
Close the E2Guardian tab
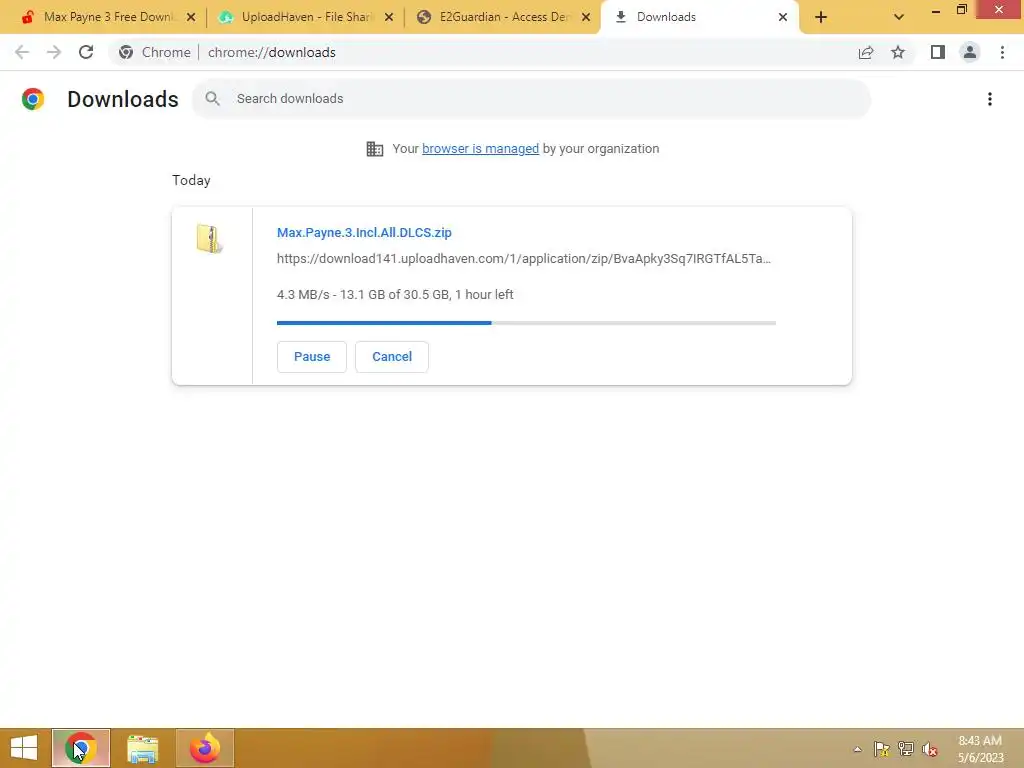click(586, 18)
